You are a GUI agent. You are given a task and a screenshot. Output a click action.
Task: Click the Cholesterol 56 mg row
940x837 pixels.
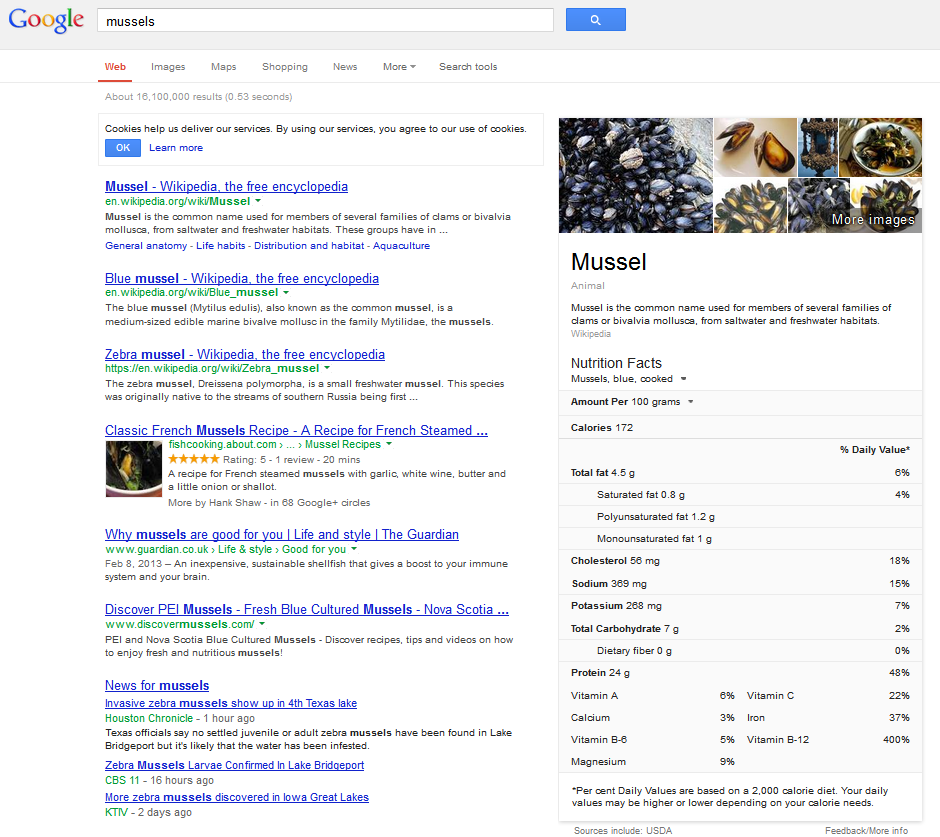pos(740,561)
